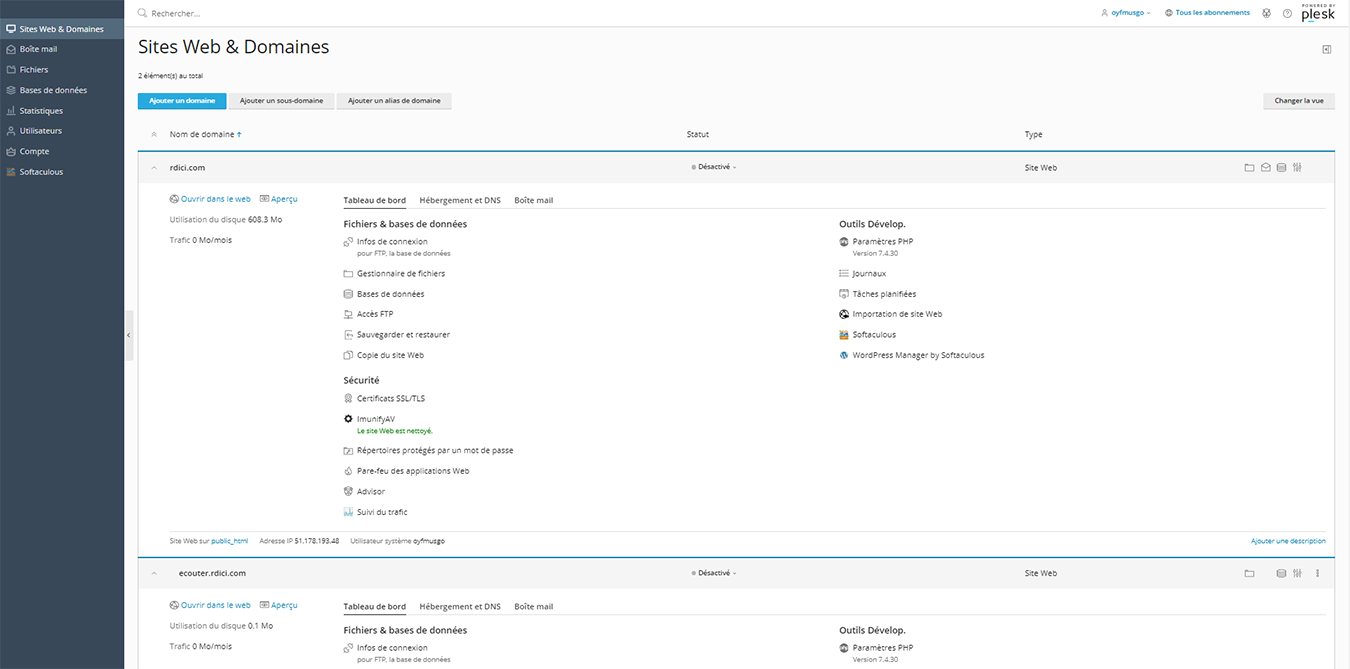
Task: Click the Changer la vue button
Action: coord(1298,101)
